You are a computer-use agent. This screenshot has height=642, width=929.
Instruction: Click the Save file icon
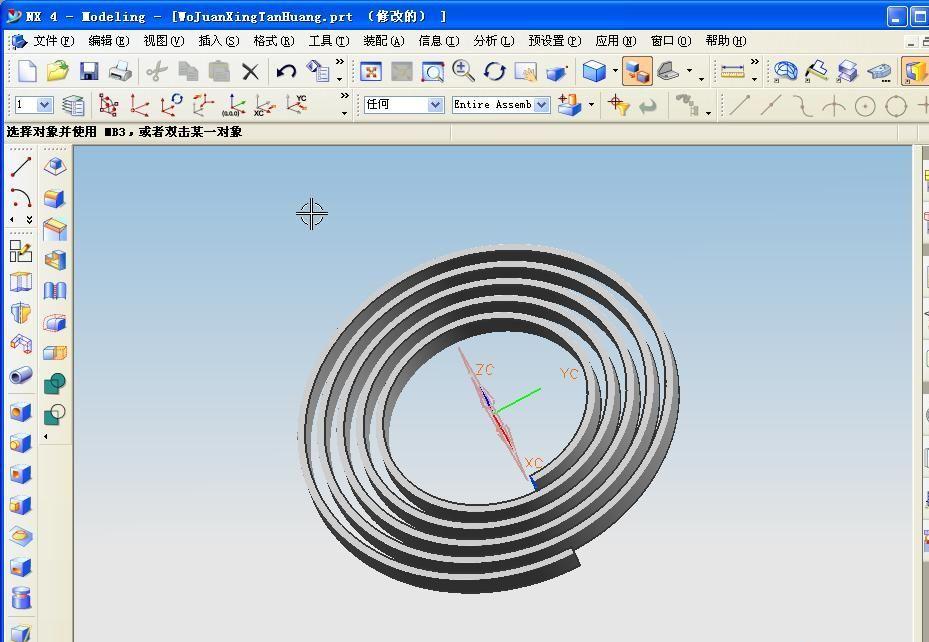[x=89, y=71]
